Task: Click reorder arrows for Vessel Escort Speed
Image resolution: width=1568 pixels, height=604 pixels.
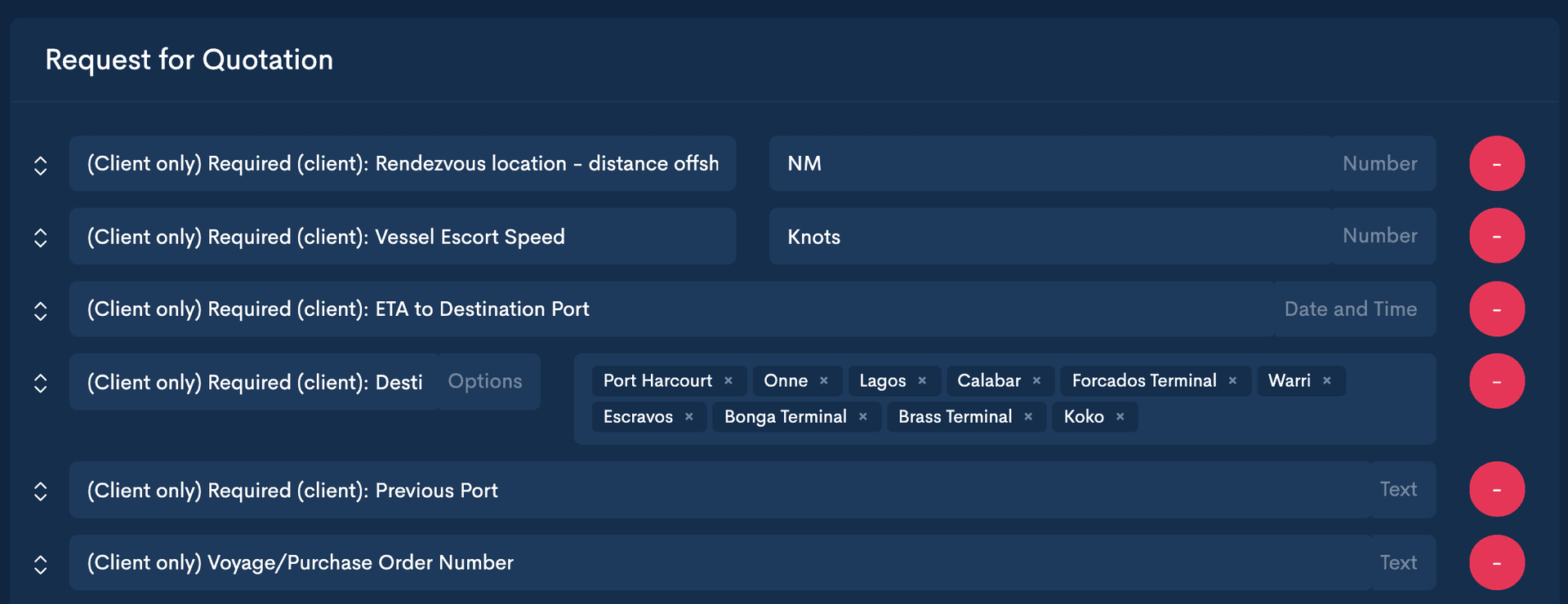Action: pyautogui.click(x=41, y=238)
